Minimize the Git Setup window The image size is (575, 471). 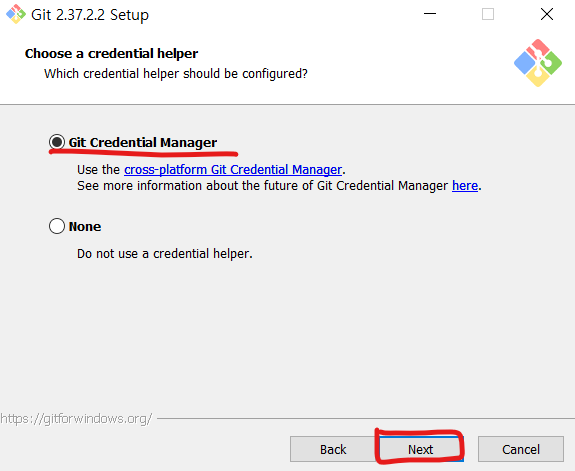pyautogui.click(x=430, y=14)
